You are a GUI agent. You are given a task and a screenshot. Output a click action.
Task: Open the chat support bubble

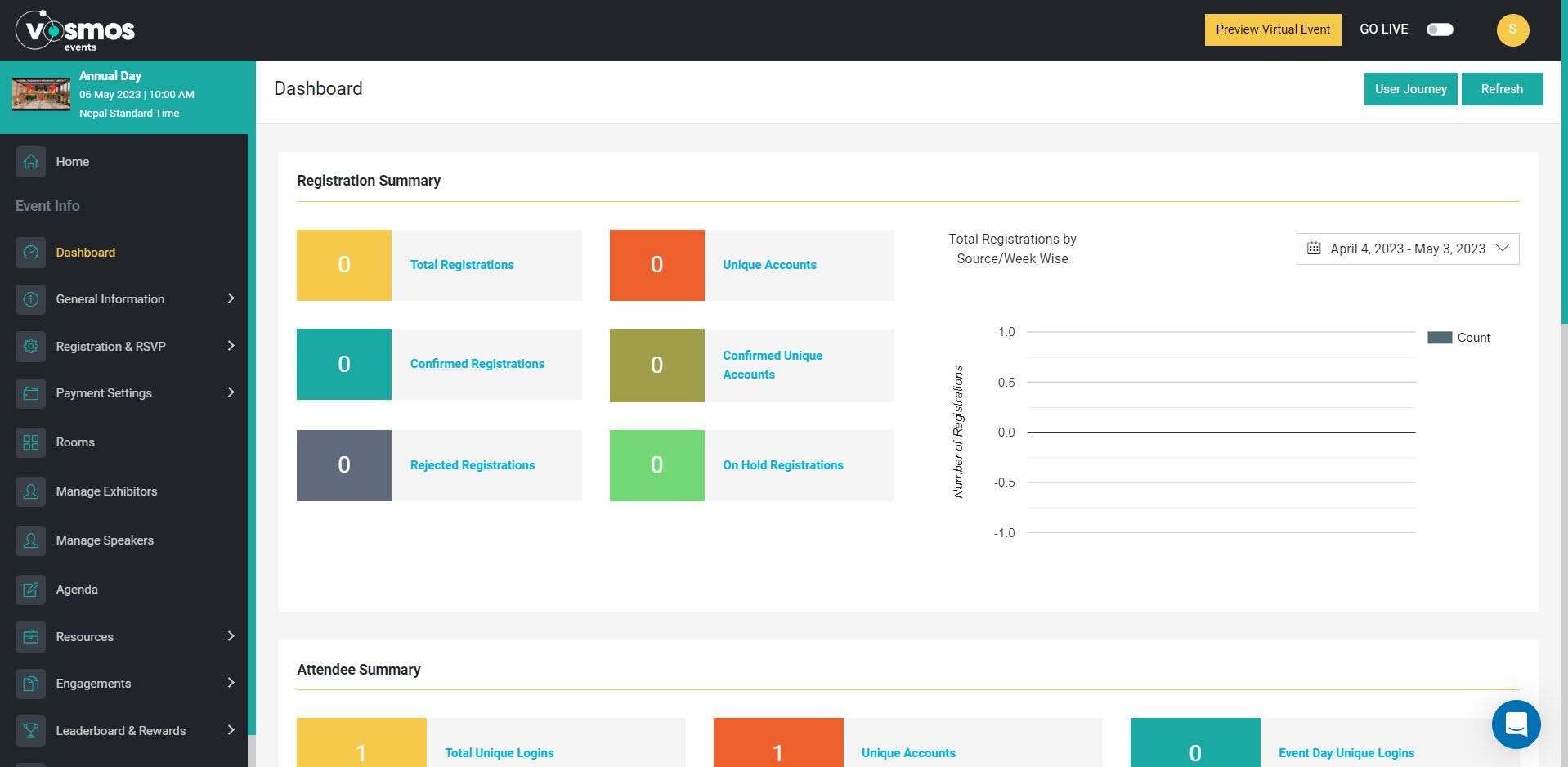pos(1516,724)
